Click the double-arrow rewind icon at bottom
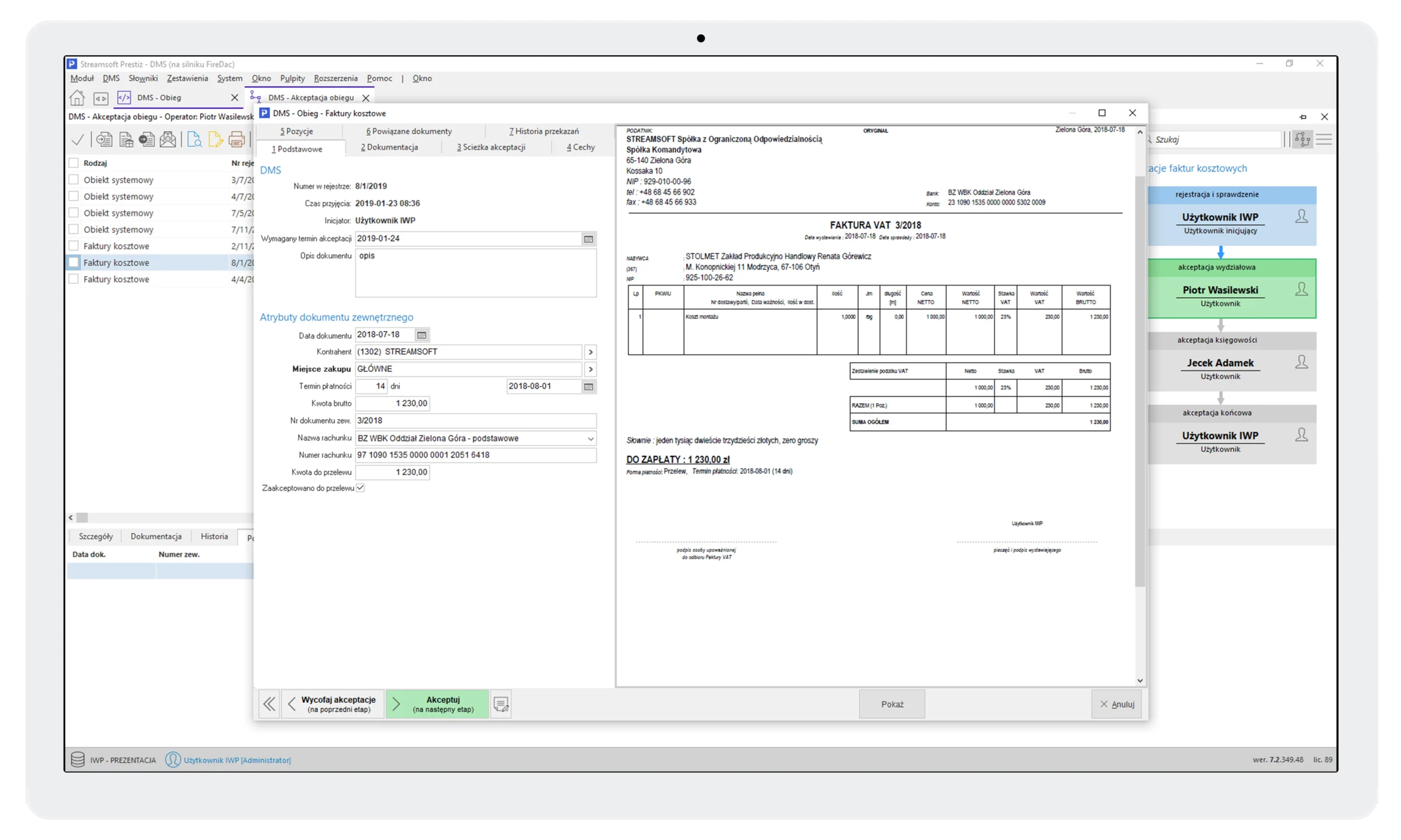Screen dimensions: 1401x840 [269, 704]
